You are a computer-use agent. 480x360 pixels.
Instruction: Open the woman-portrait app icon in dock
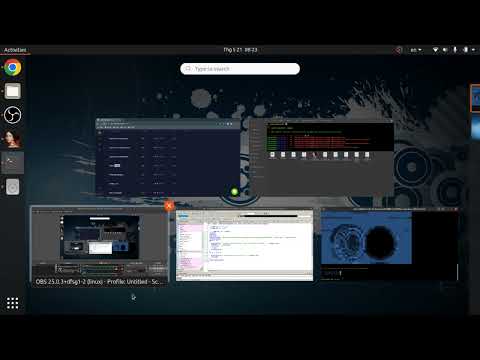click(x=13, y=139)
